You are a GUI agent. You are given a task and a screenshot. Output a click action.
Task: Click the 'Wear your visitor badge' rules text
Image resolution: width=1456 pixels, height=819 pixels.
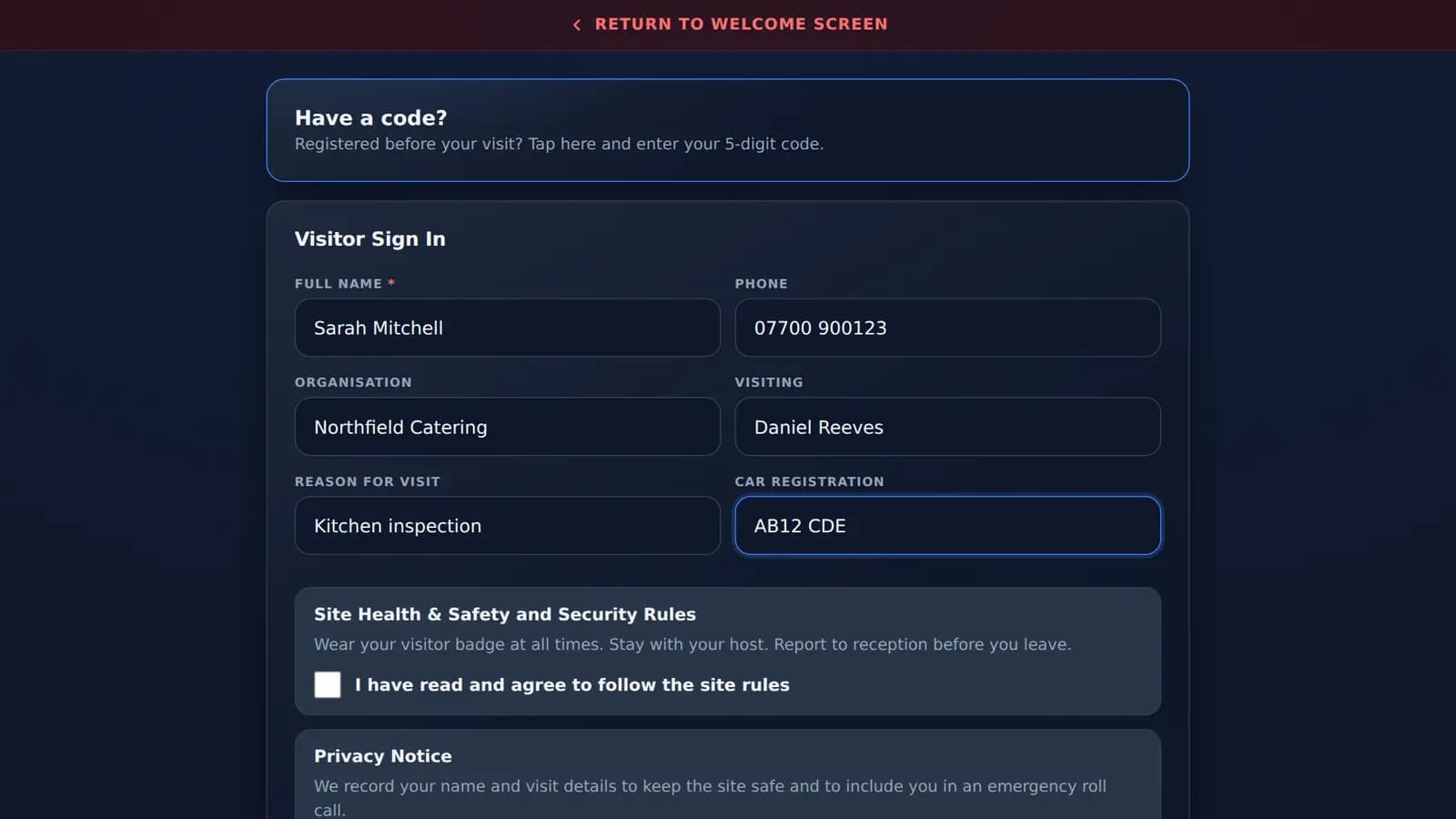[x=693, y=644]
